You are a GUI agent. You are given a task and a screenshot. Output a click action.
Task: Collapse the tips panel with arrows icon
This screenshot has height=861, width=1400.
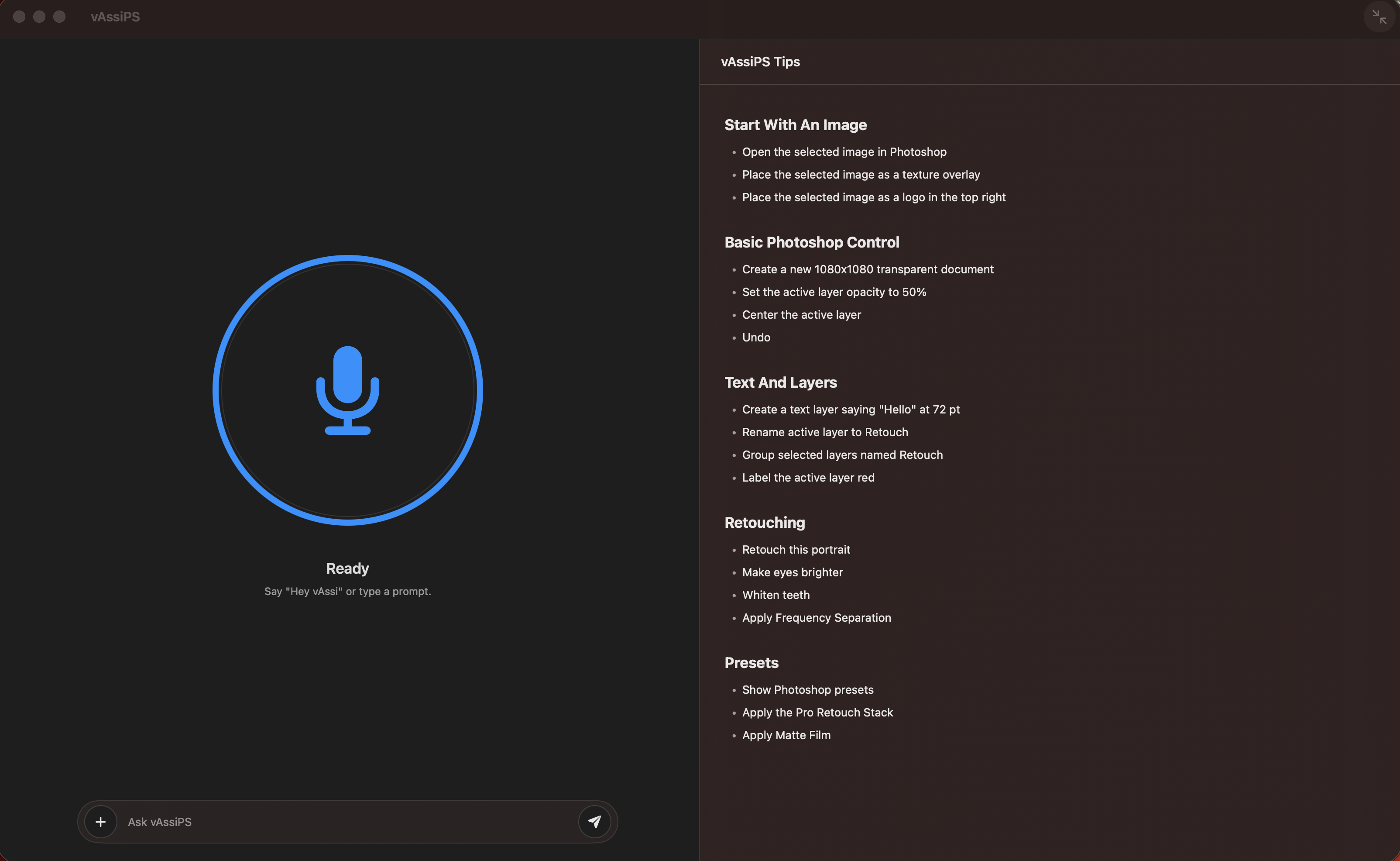1379,17
